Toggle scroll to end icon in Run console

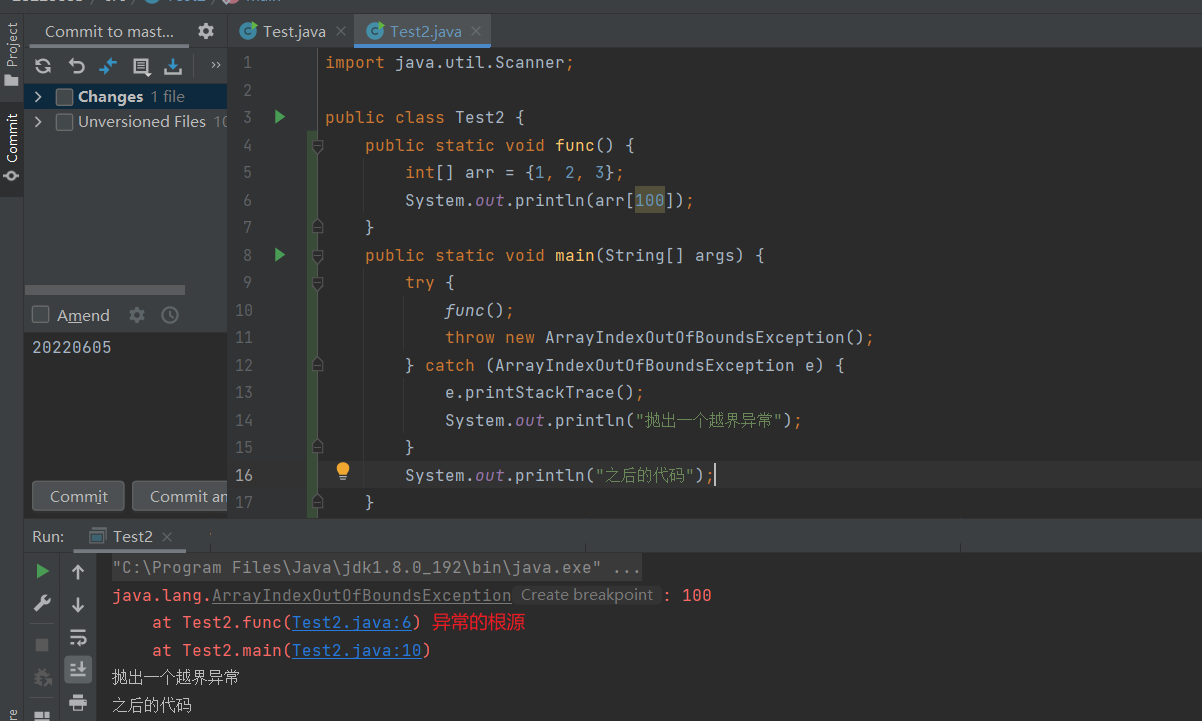pyautogui.click(x=78, y=669)
